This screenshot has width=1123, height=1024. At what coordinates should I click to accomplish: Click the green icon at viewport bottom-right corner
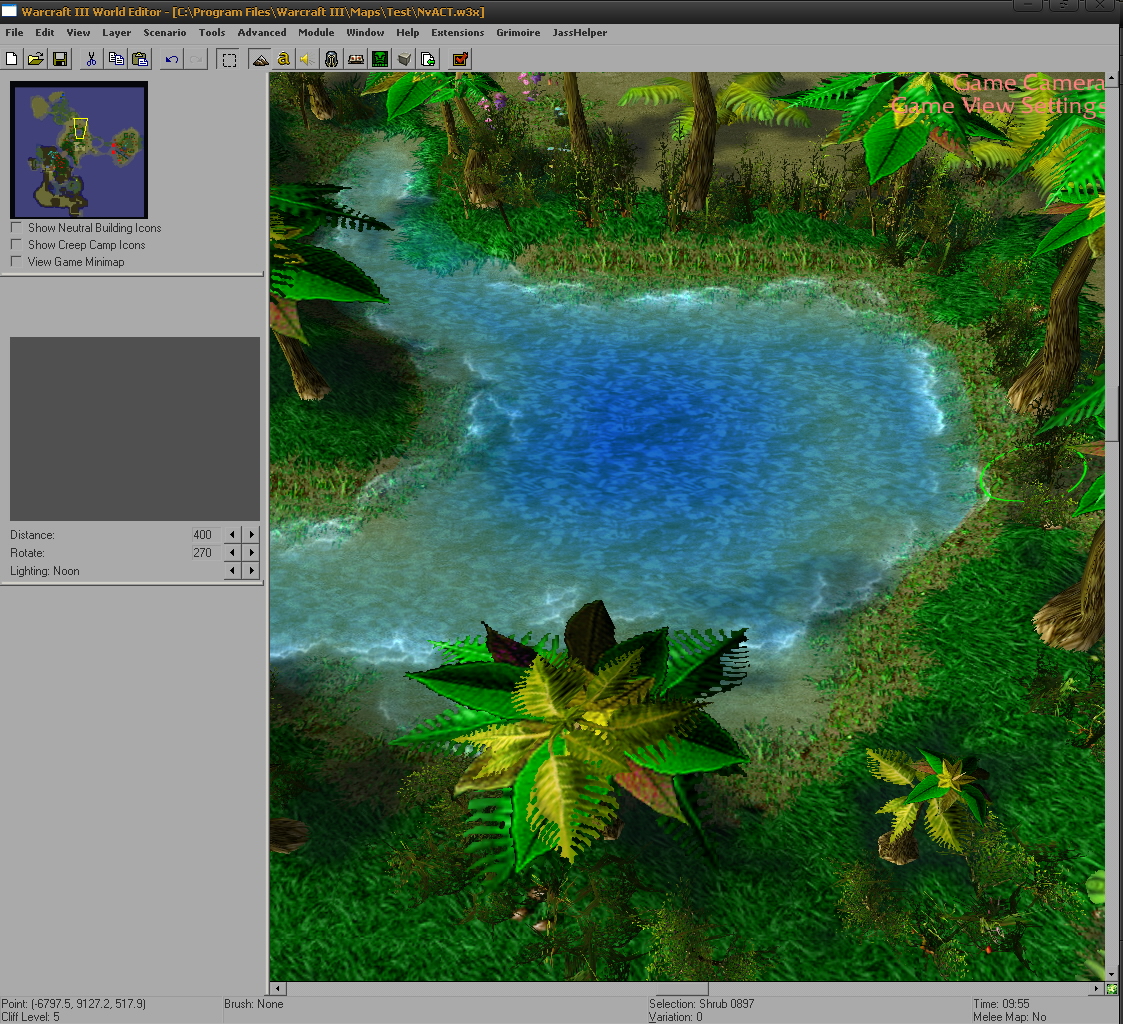[x=1112, y=989]
